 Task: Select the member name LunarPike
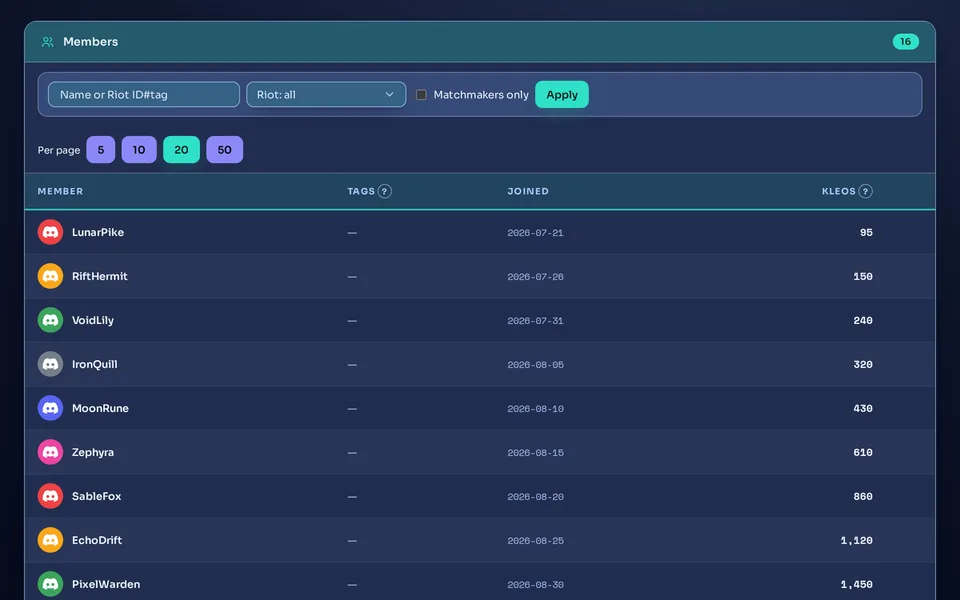(x=98, y=232)
